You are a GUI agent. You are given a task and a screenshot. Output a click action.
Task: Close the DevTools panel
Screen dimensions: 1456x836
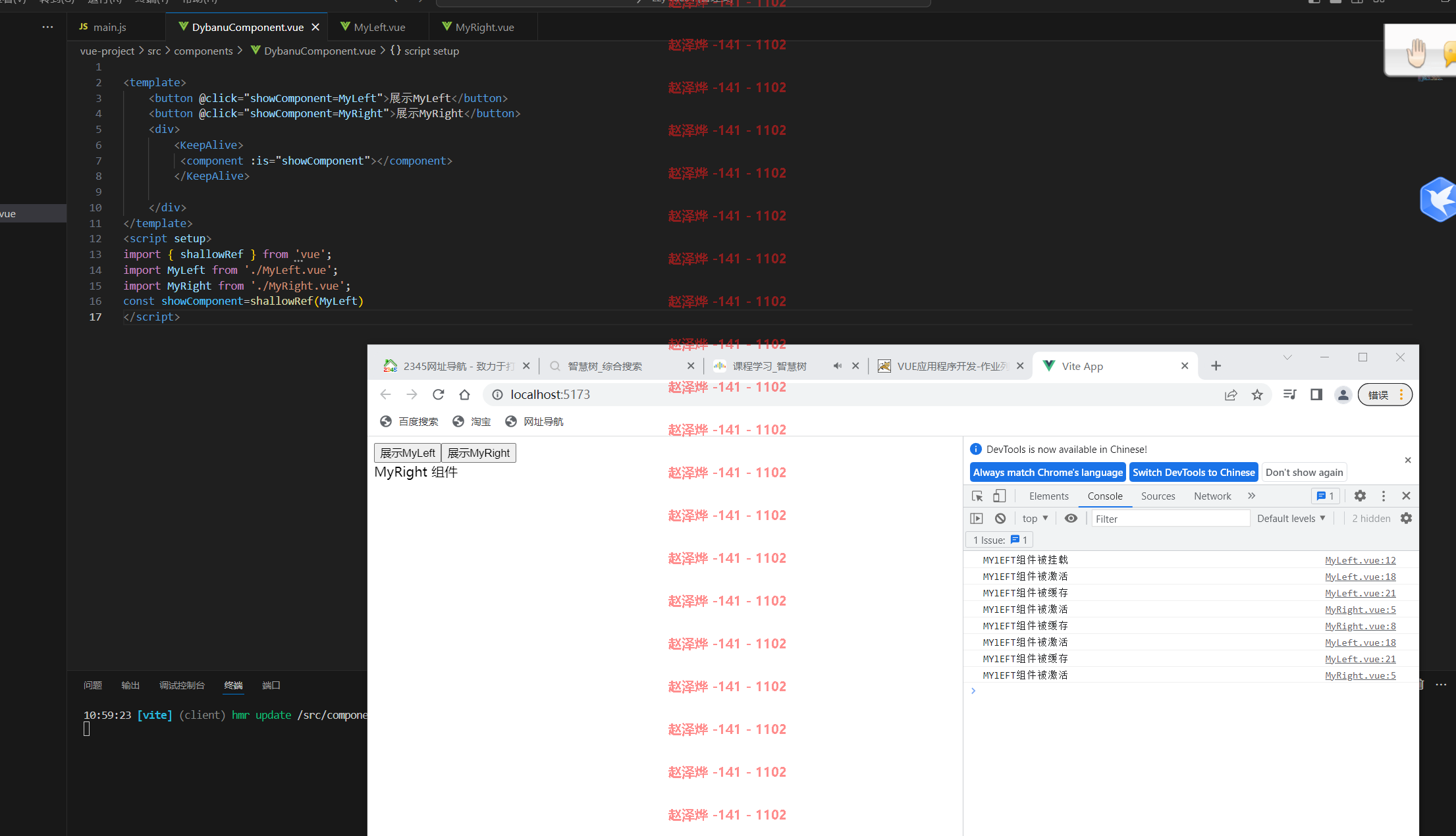1406,496
